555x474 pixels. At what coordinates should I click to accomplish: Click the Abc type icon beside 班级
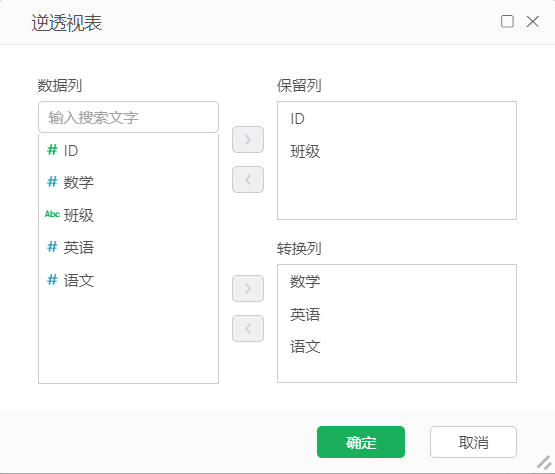[x=52, y=214]
